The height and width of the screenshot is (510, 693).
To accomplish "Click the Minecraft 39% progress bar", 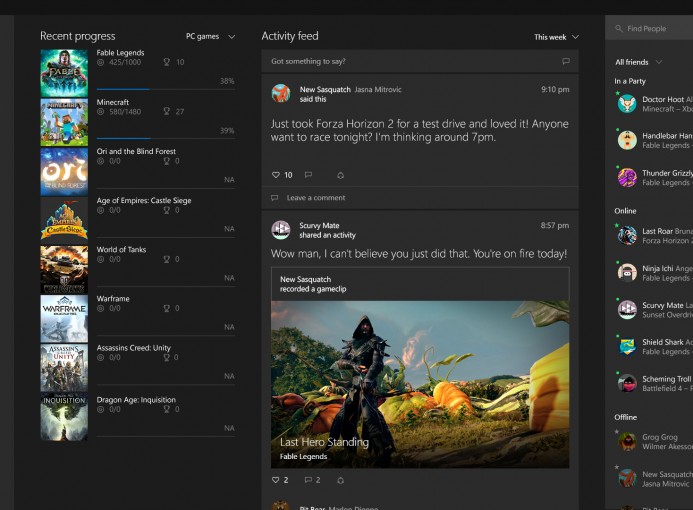I will pyautogui.click(x=166, y=138).
